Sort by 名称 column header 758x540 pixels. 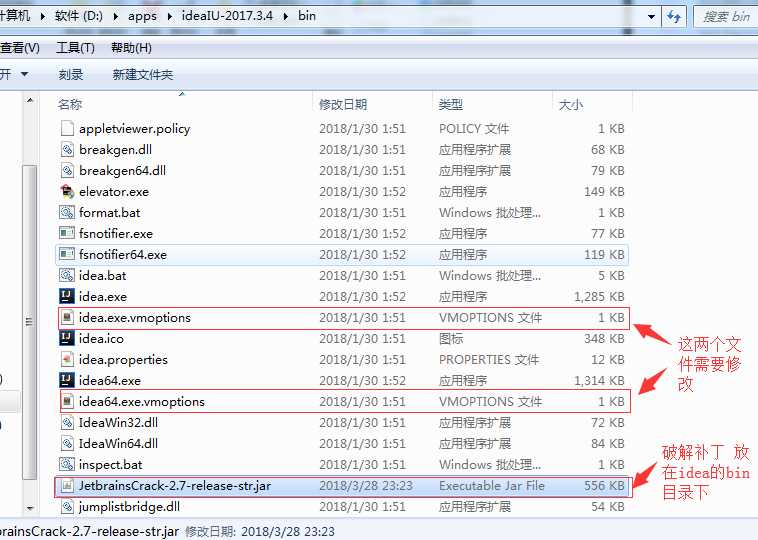pos(70,104)
